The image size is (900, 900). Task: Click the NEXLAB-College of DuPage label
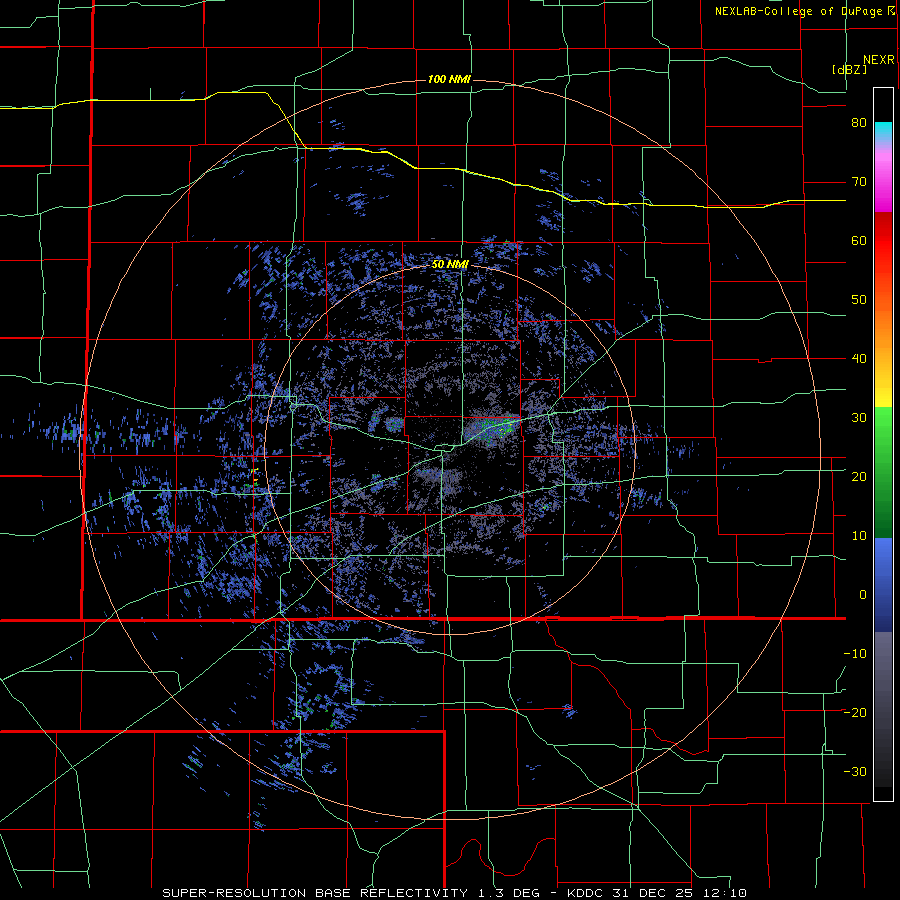(x=804, y=11)
